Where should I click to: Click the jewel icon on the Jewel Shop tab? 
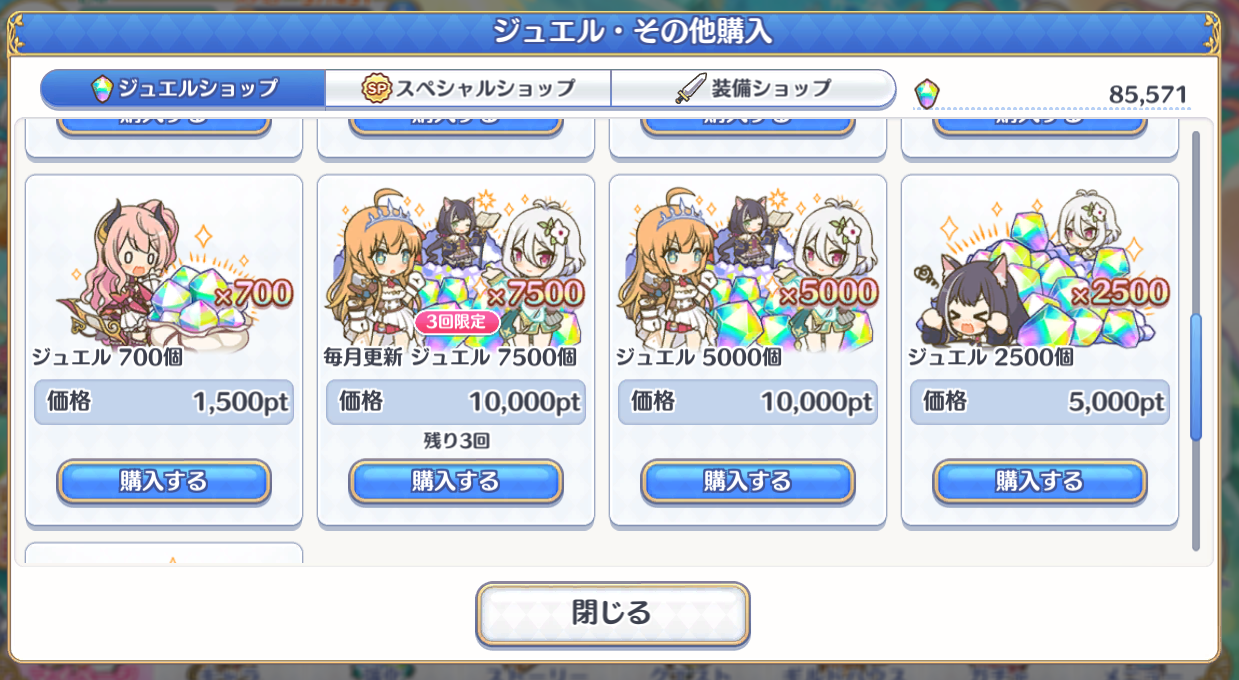[x=101, y=89]
